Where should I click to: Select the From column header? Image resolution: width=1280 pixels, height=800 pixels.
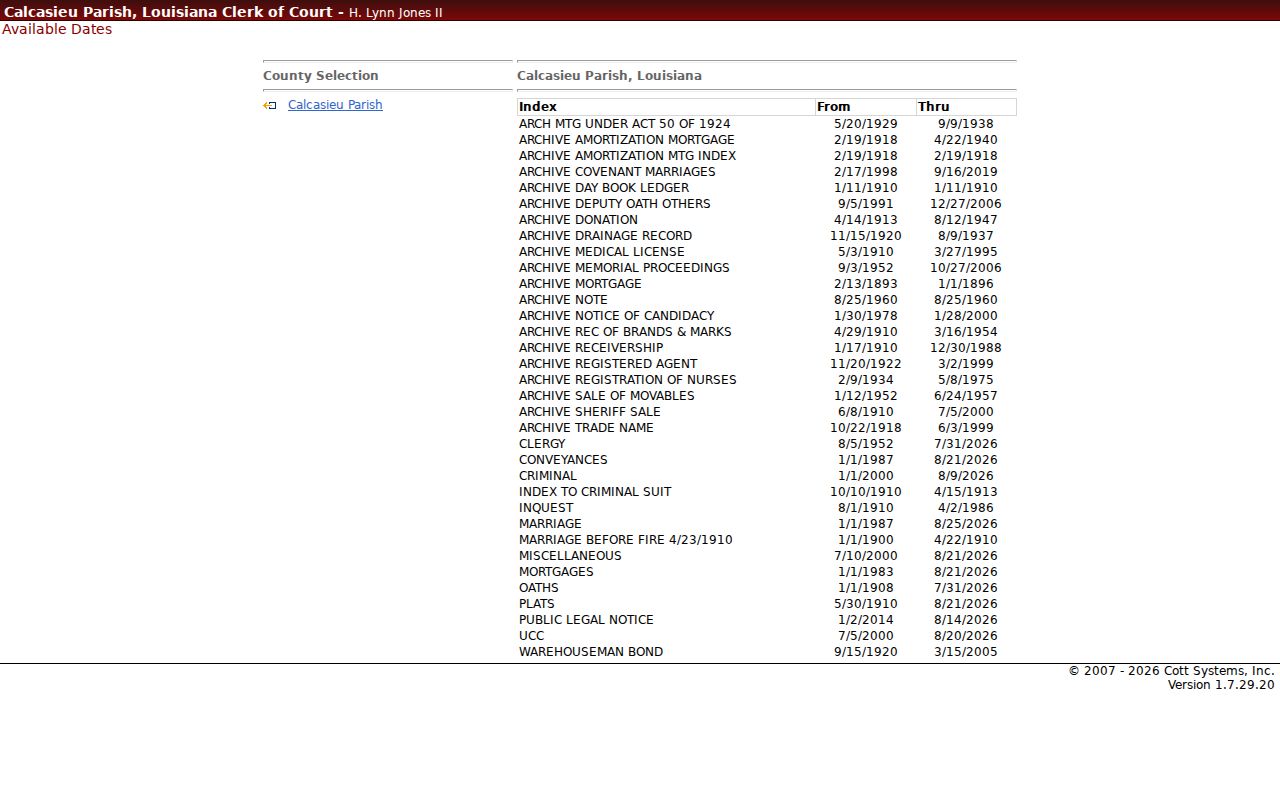coord(866,107)
